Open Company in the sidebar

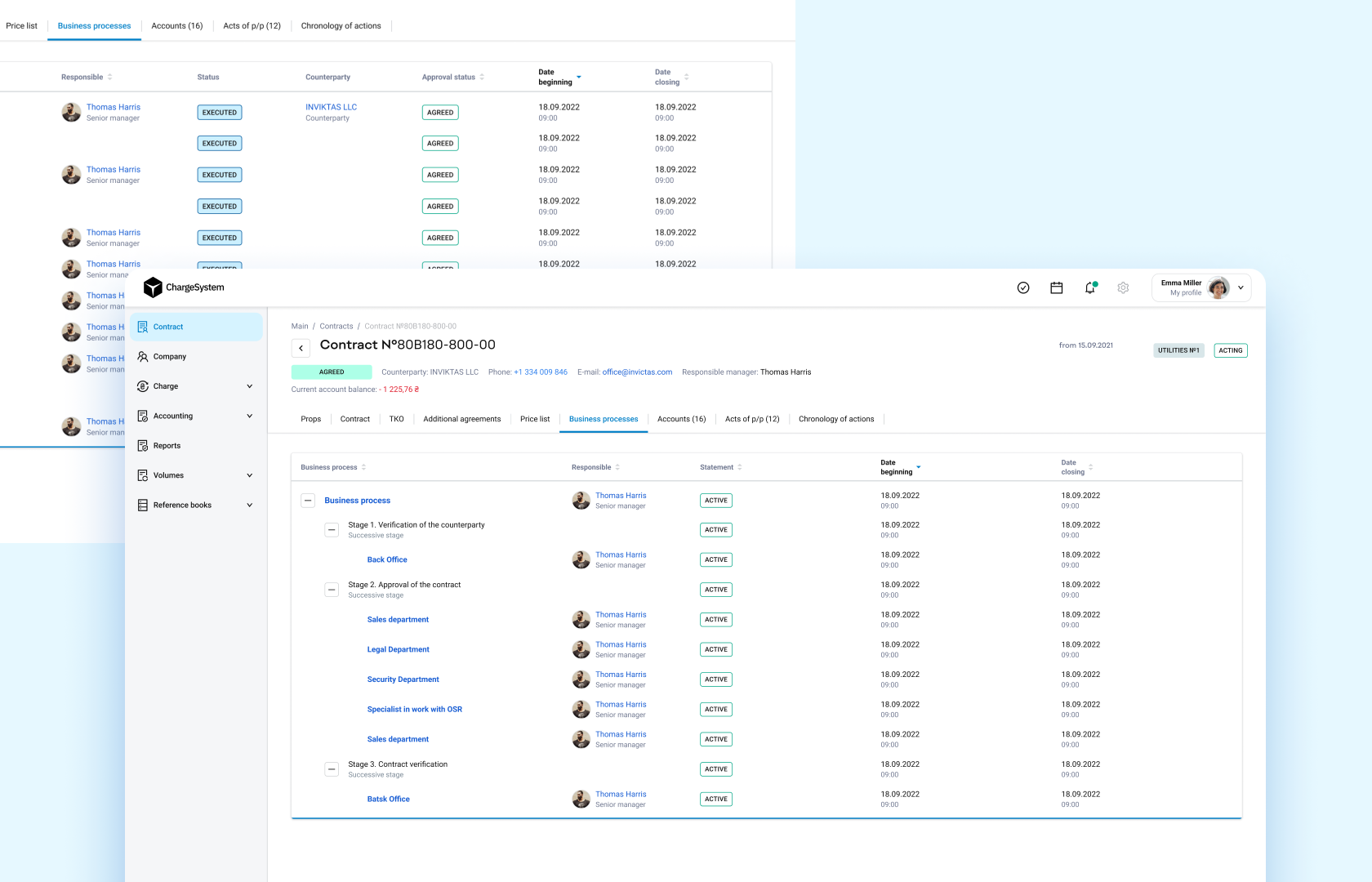[169, 357]
